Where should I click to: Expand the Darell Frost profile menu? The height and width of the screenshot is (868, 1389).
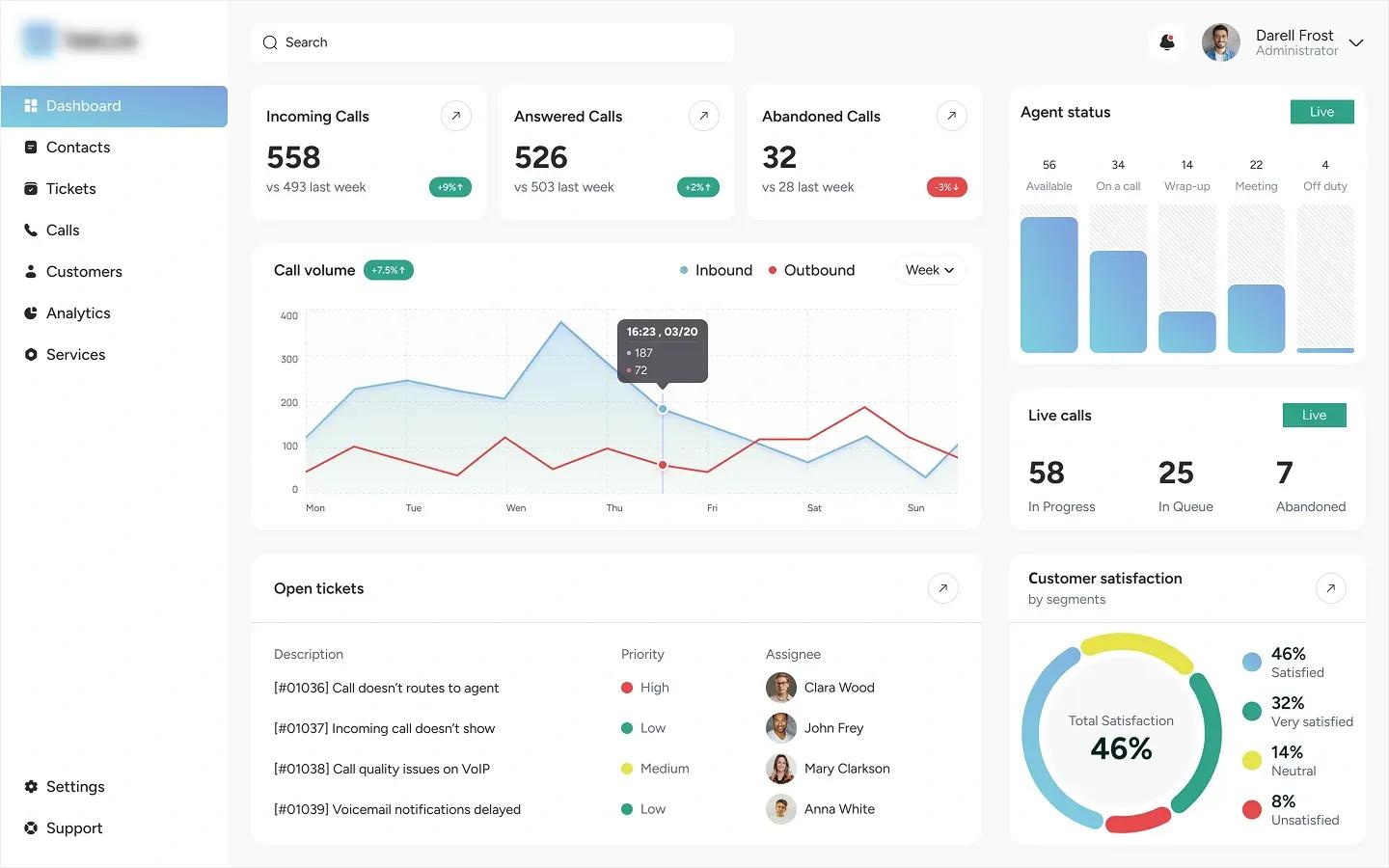[1356, 42]
